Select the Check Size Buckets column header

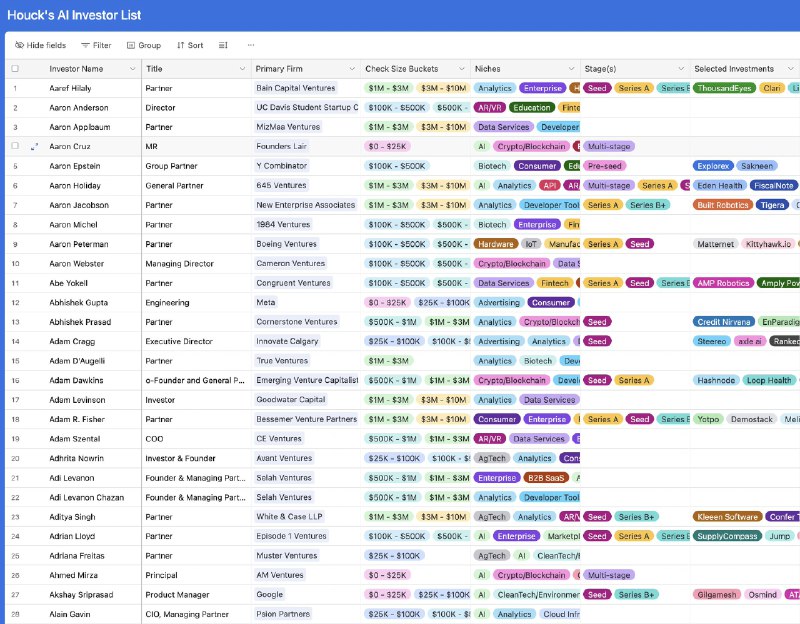point(402,68)
